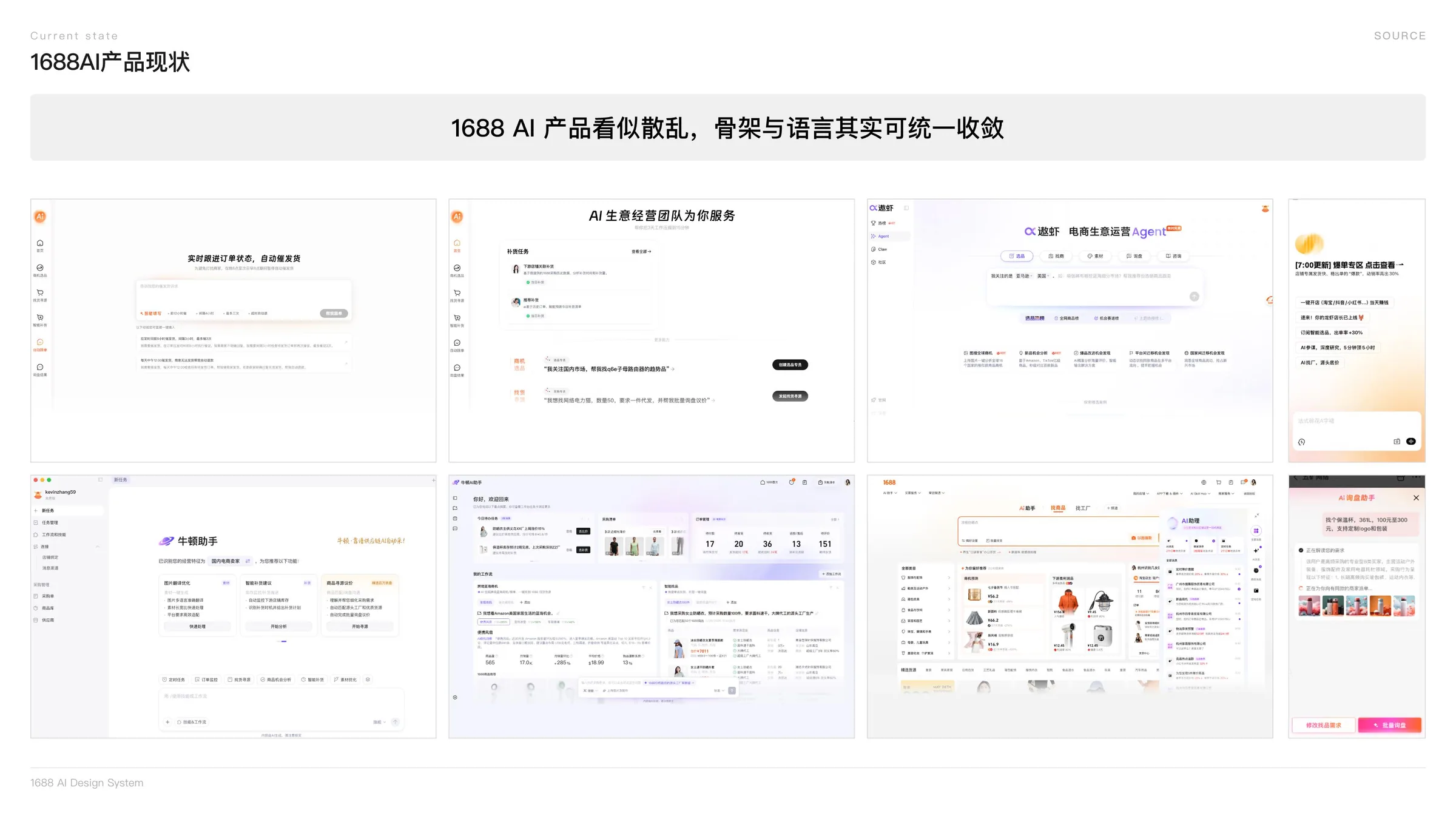Expand the 服饰与配饰 category row

pos(926,578)
